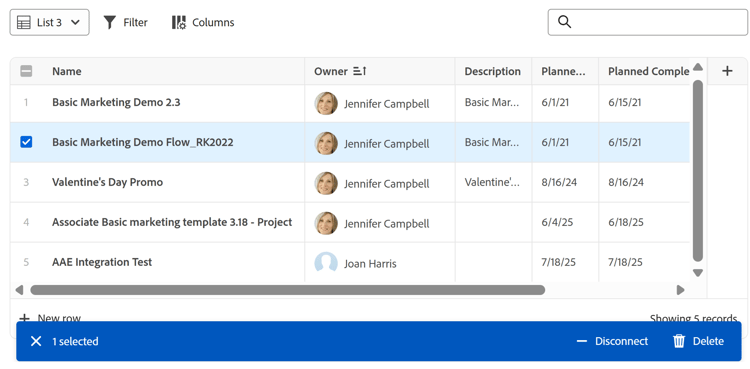Click Joan Harris placeholder avatar

point(326,263)
